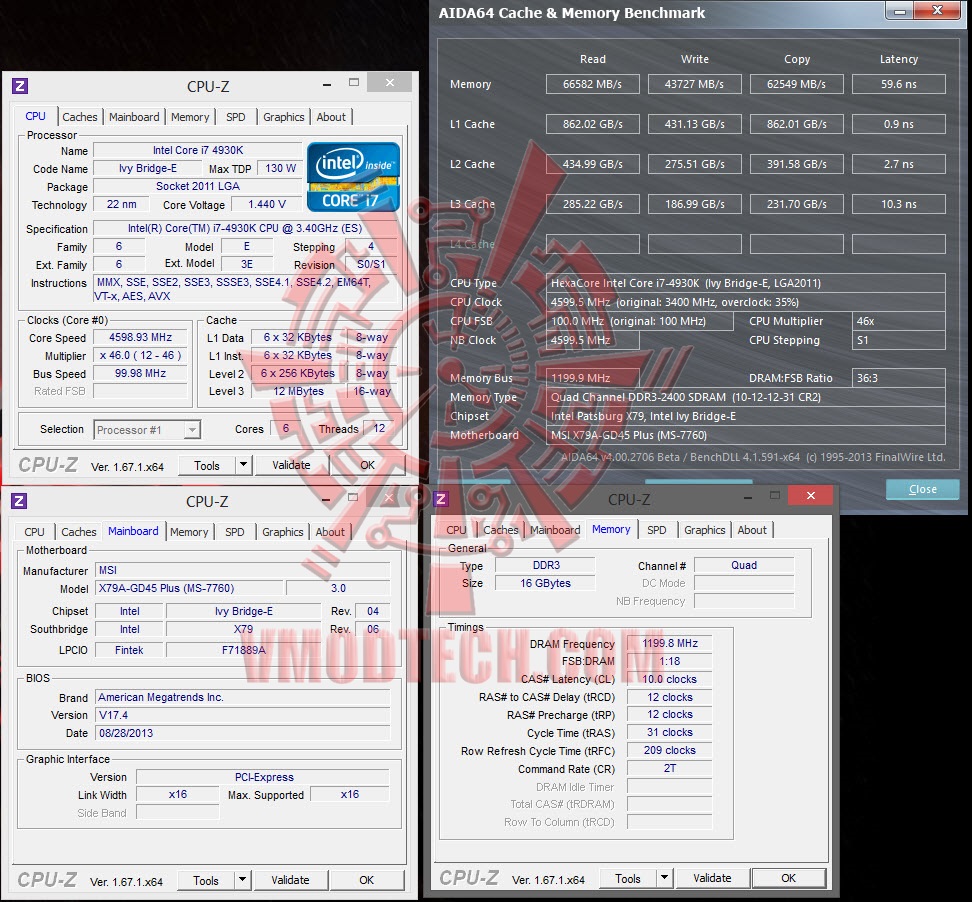Click the CPU-Z logo icon in Mainboard window title
The image size is (972, 902).
pos(19,500)
